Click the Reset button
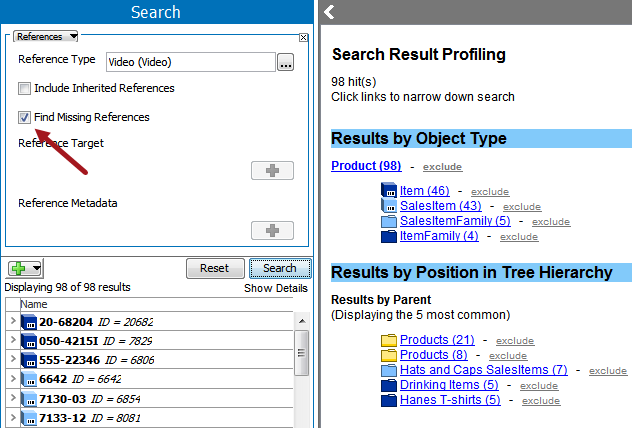The height and width of the screenshot is (428, 632). (x=215, y=268)
